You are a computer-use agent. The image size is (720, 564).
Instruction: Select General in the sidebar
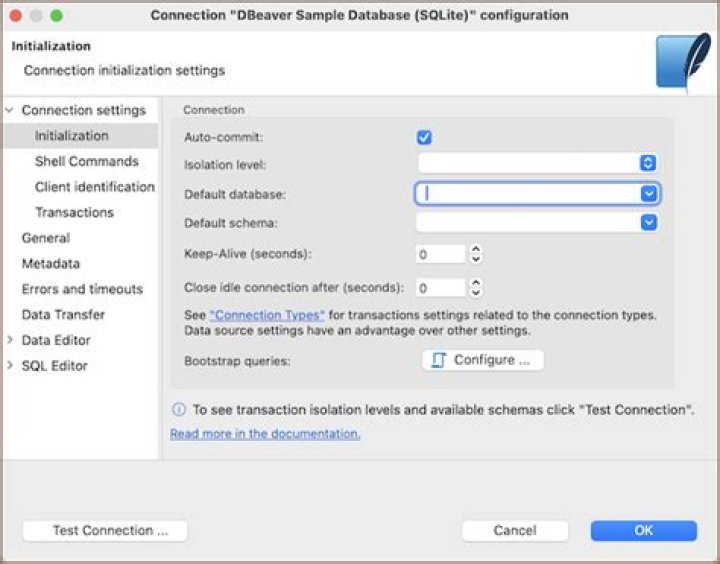tap(46, 238)
